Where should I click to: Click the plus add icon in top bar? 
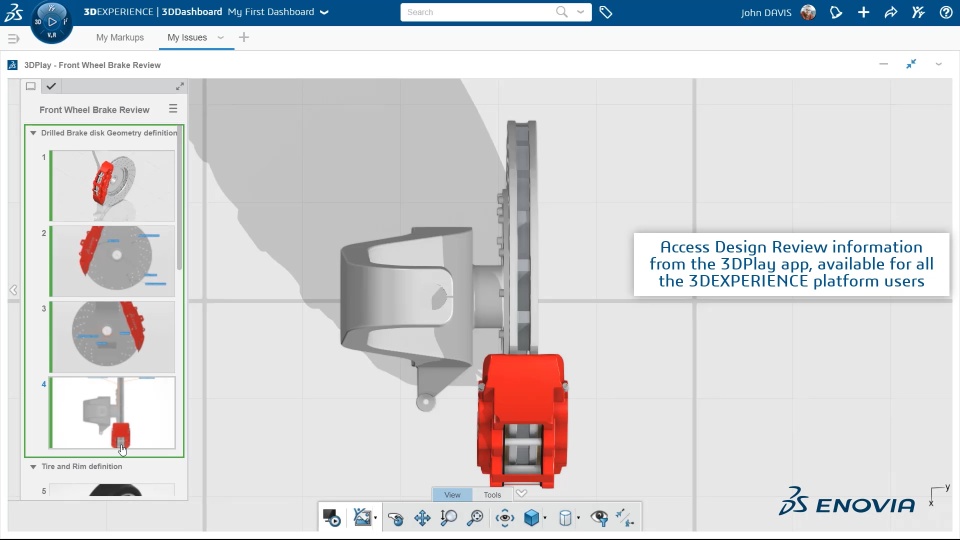click(863, 12)
